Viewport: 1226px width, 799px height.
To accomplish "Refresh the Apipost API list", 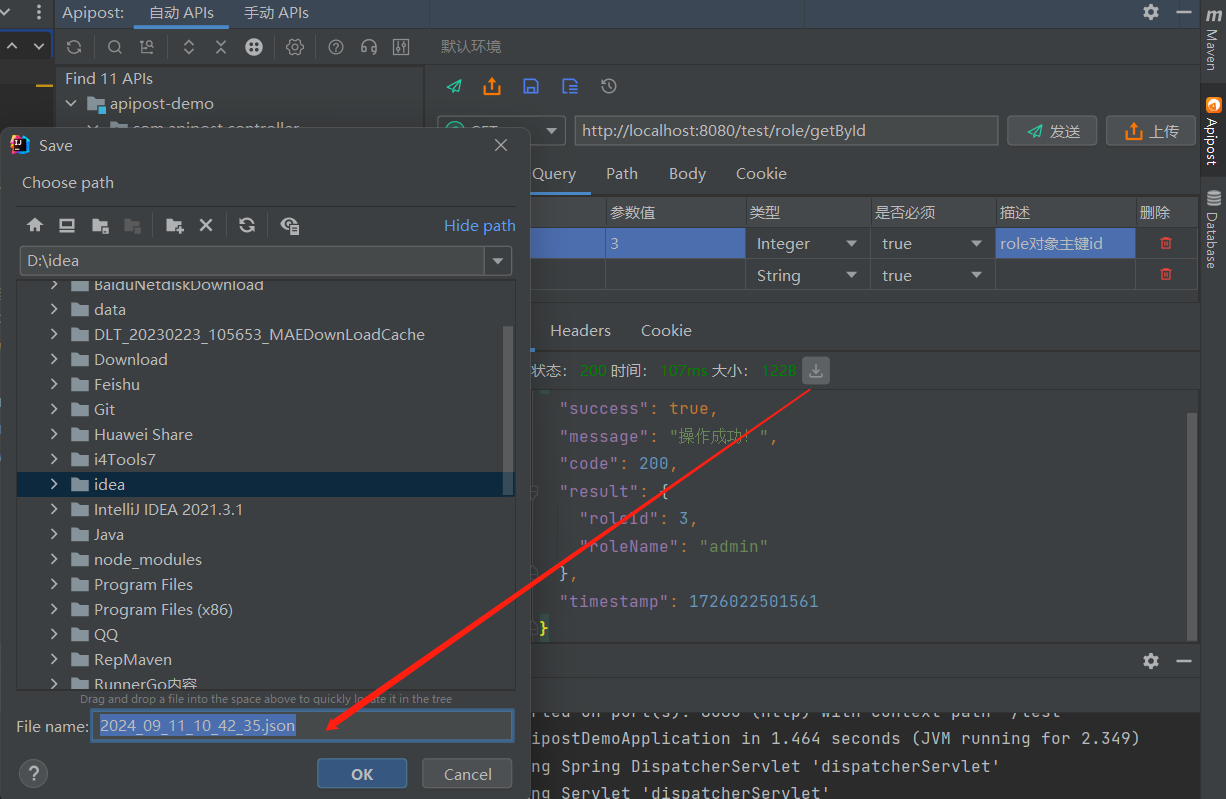I will pyautogui.click(x=74, y=47).
